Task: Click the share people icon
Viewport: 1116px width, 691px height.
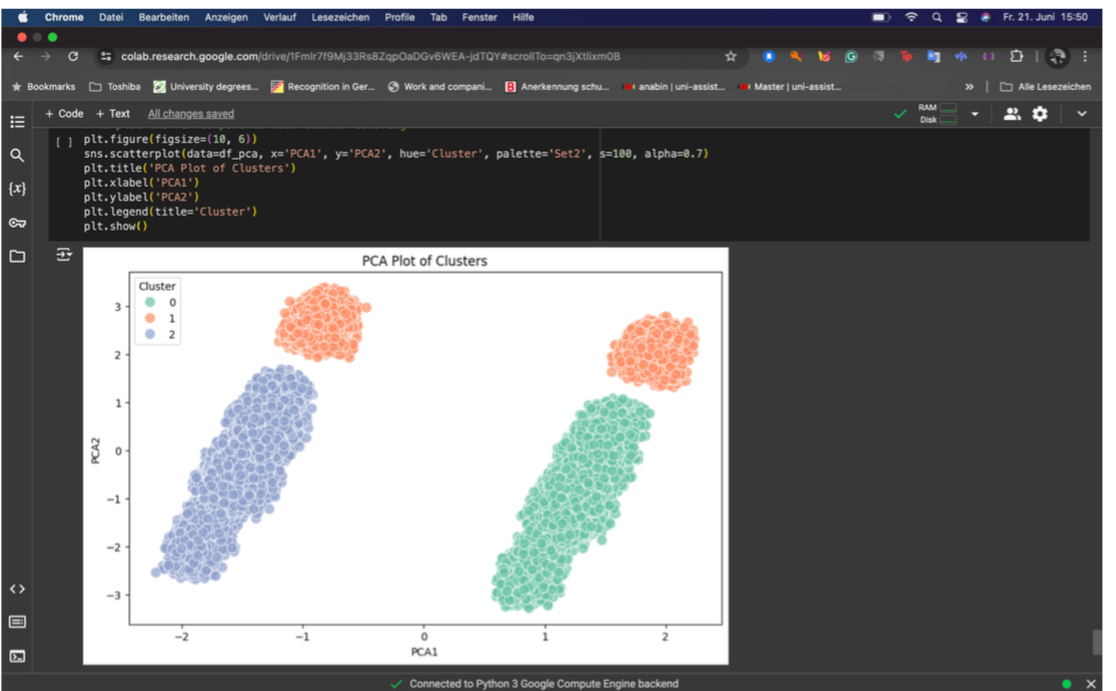Action: 1011,114
